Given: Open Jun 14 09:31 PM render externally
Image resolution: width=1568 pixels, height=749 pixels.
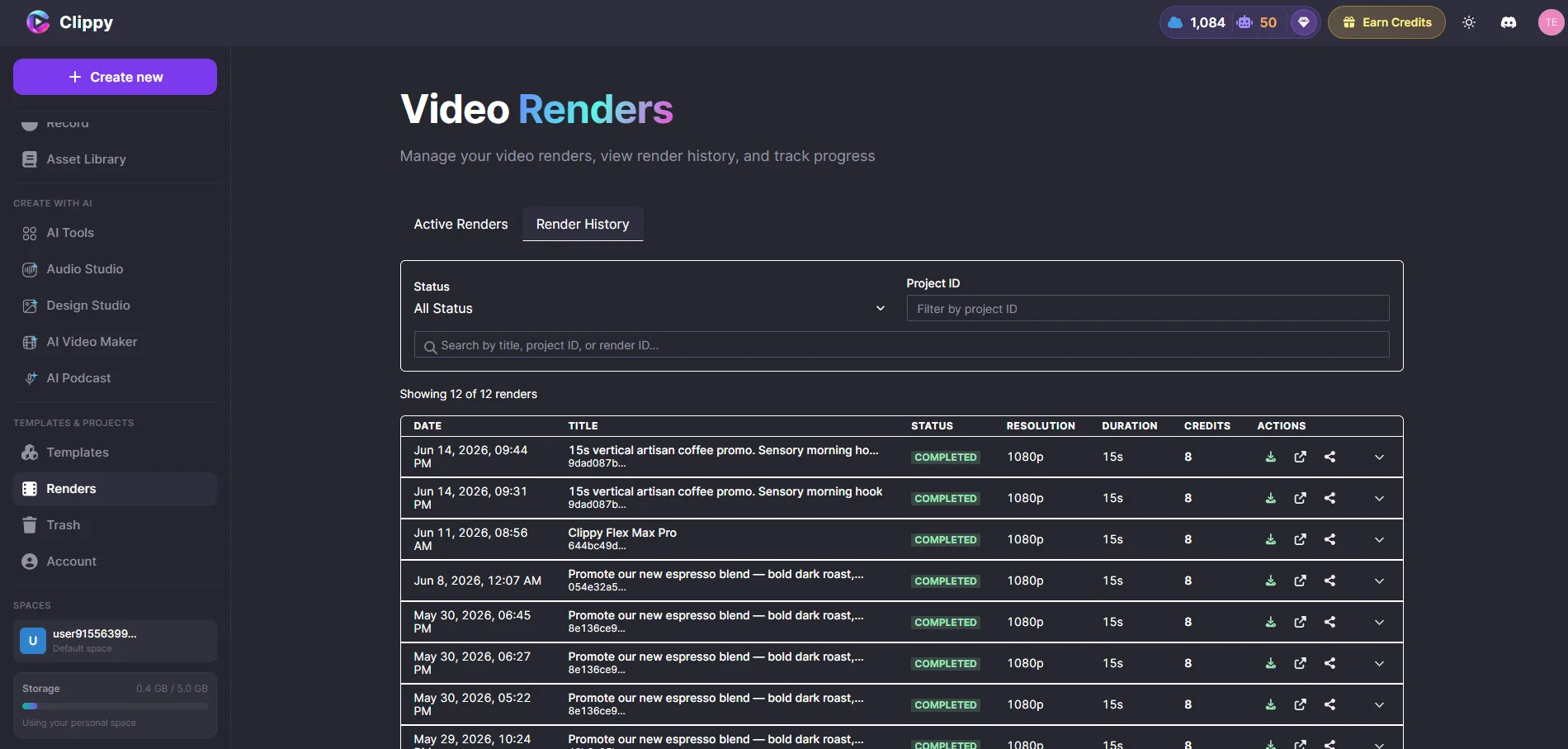Looking at the screenshot, I should (x=1301, y=498).
